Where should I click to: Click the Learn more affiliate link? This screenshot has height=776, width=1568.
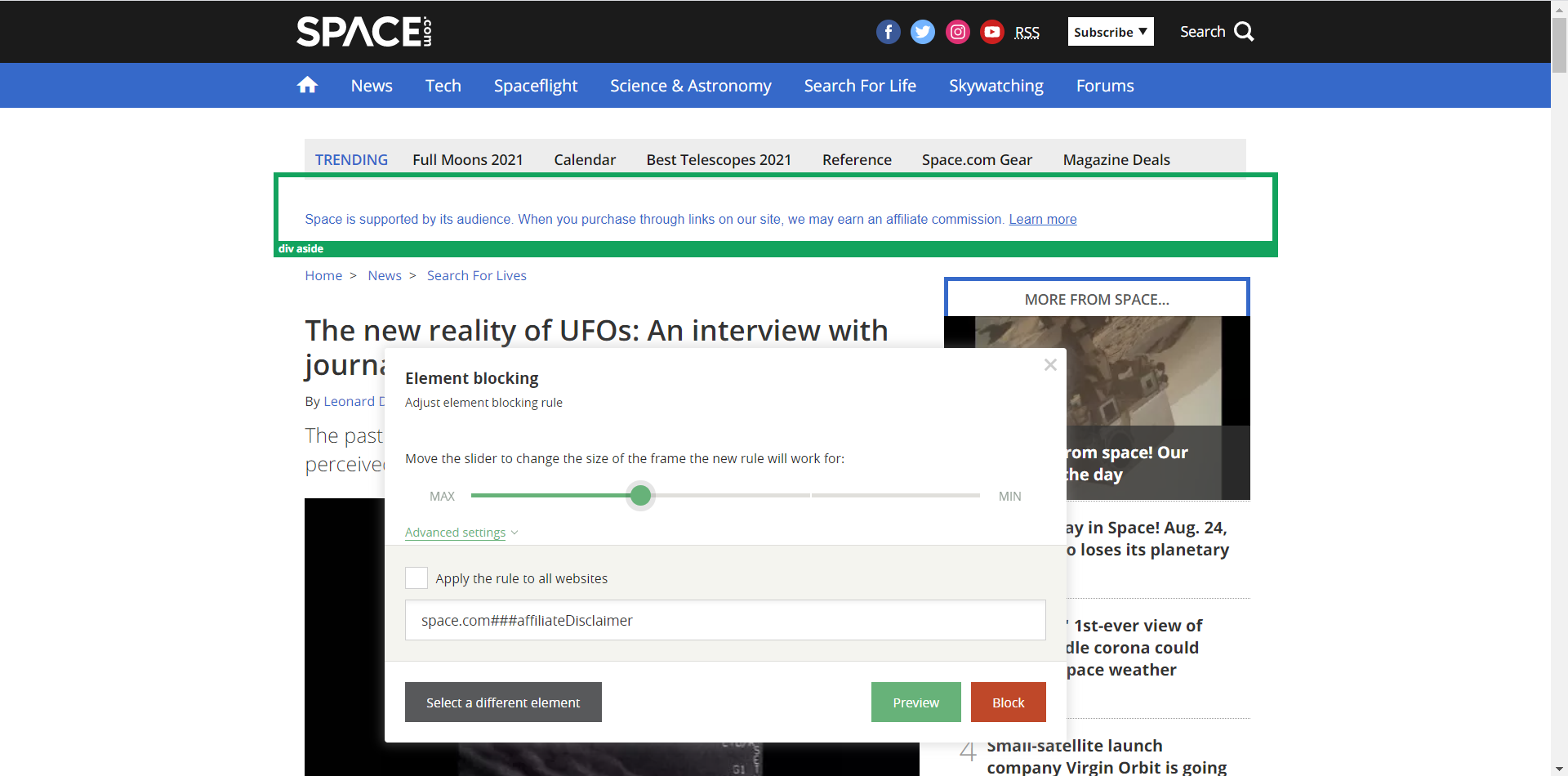point(1043,219)
